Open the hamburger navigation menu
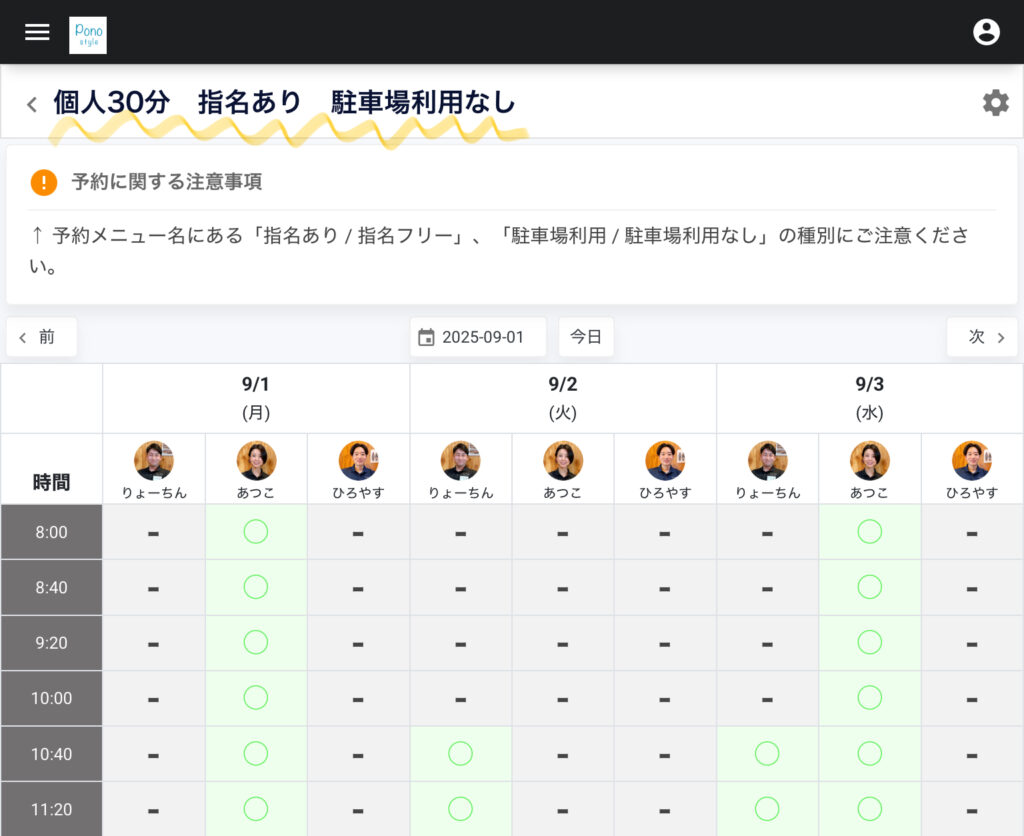Screen dimensions: 1024x836 pos(37,32)
